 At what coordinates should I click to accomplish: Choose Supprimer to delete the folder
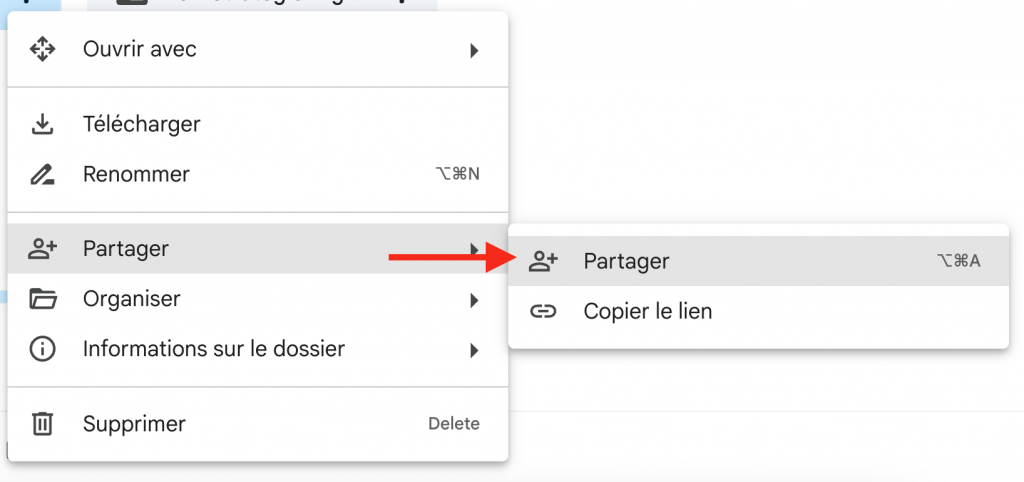[x=134, y=424]
